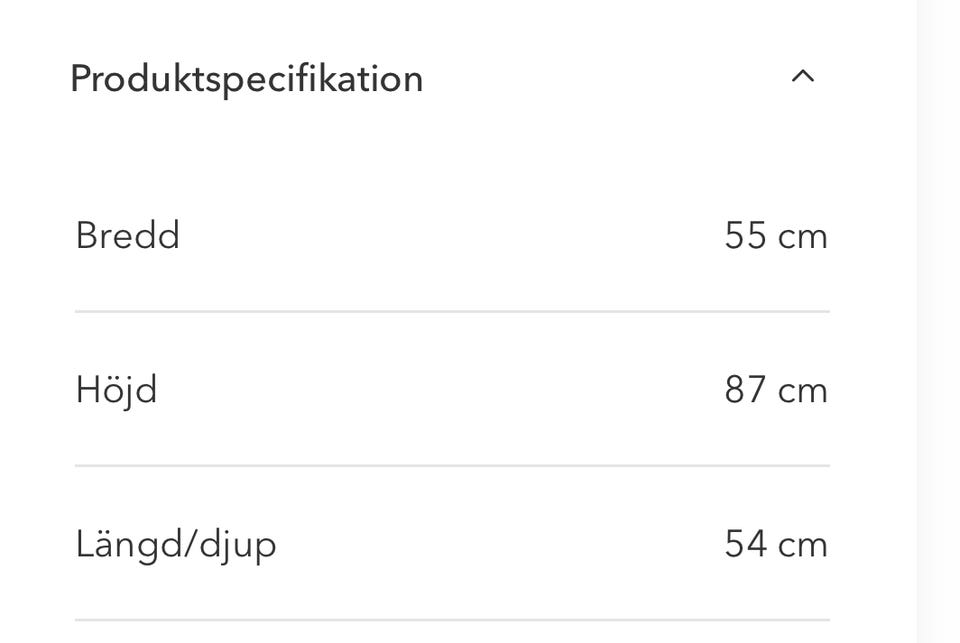This screenshot has height=643, width=960.
Task: Click the divider line below the Höjd row
Action: tap(452, 465)
